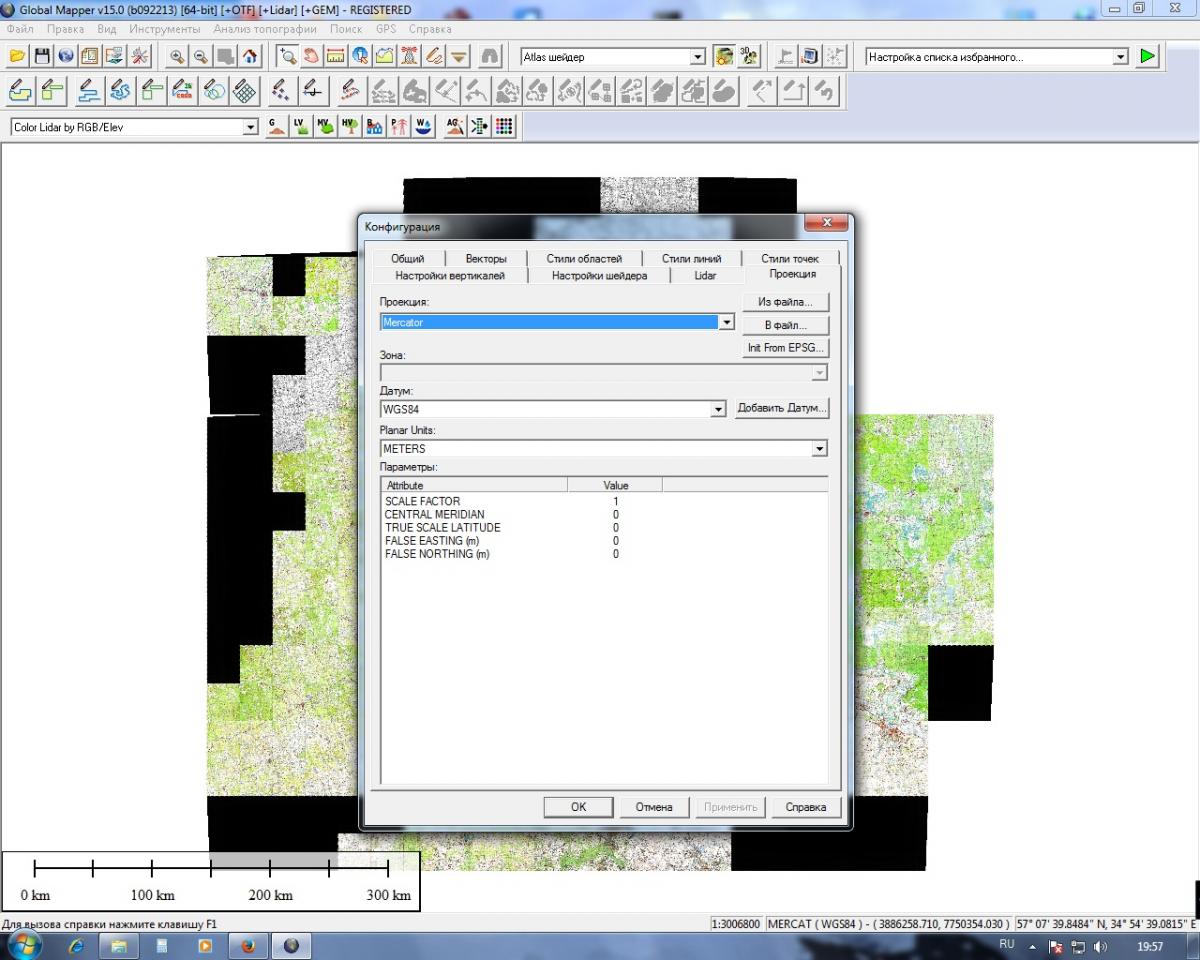
Task: Toggle the hill shading icon beside Atlas shader
Action: (x=724, y=57)
